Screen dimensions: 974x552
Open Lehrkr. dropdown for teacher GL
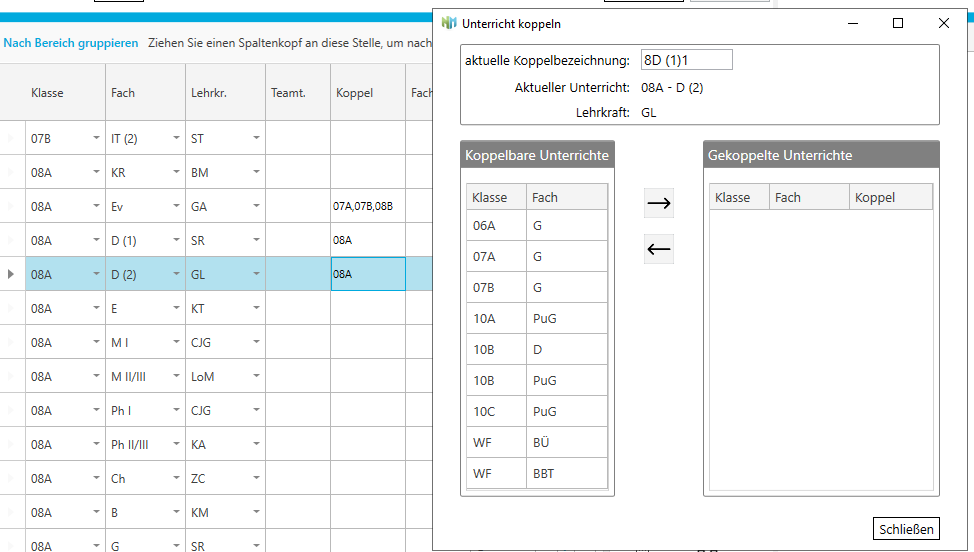point(256,274)
